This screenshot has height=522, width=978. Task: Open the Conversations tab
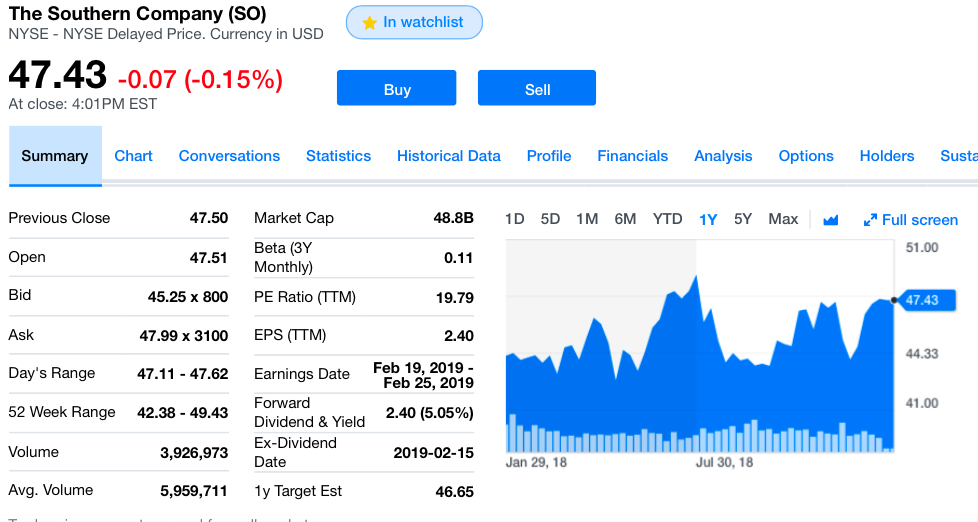pos(229,156)
